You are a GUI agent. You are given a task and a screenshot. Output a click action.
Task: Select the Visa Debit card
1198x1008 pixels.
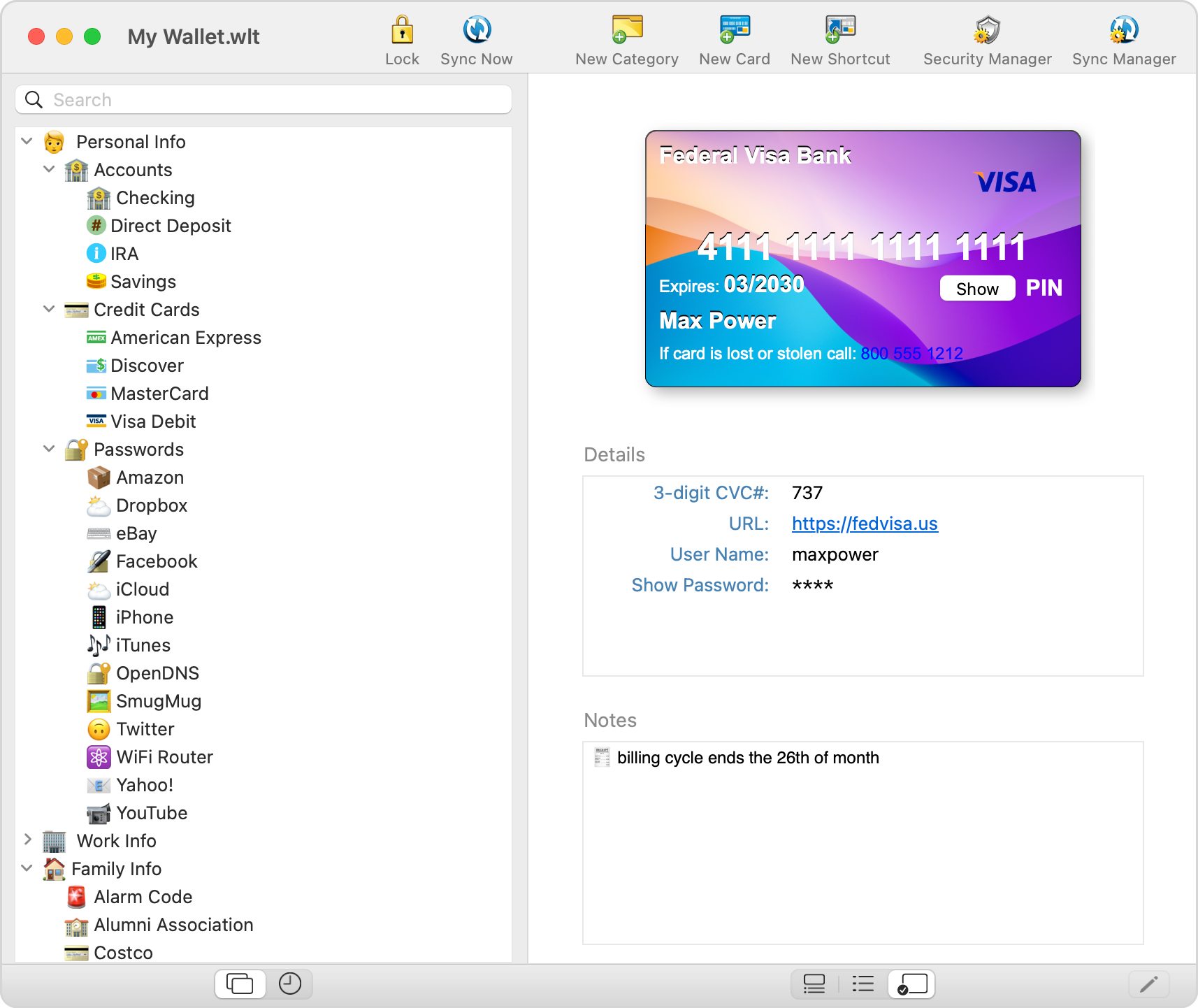click(x=153, y=422)
